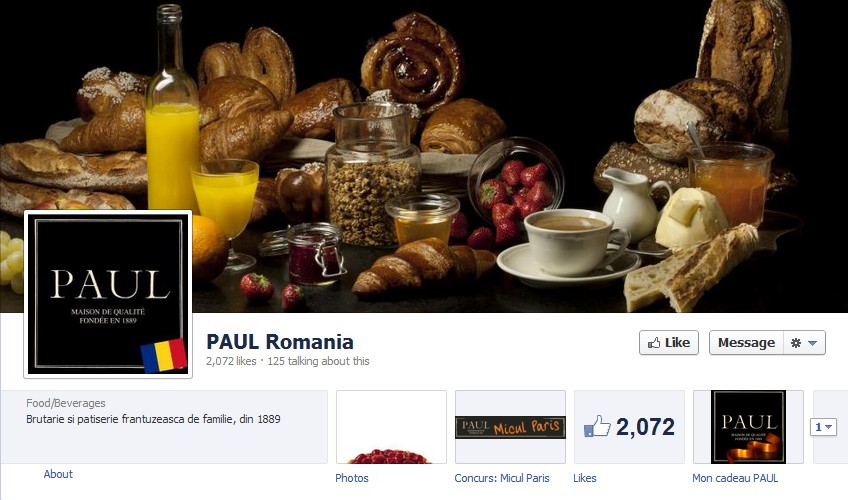This screenshot has height=500, width=848.
Task: Open the gear settings dropdown
Action: 804,343
